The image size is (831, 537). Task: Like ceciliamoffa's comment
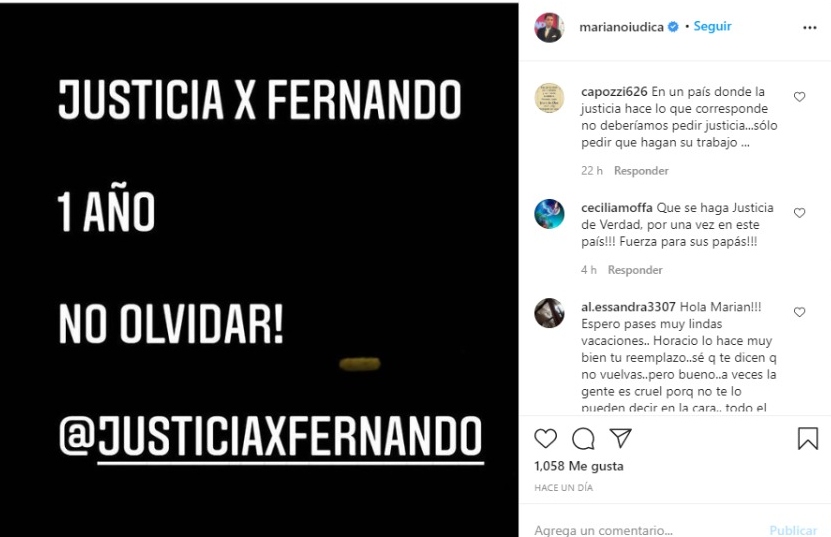799,213
